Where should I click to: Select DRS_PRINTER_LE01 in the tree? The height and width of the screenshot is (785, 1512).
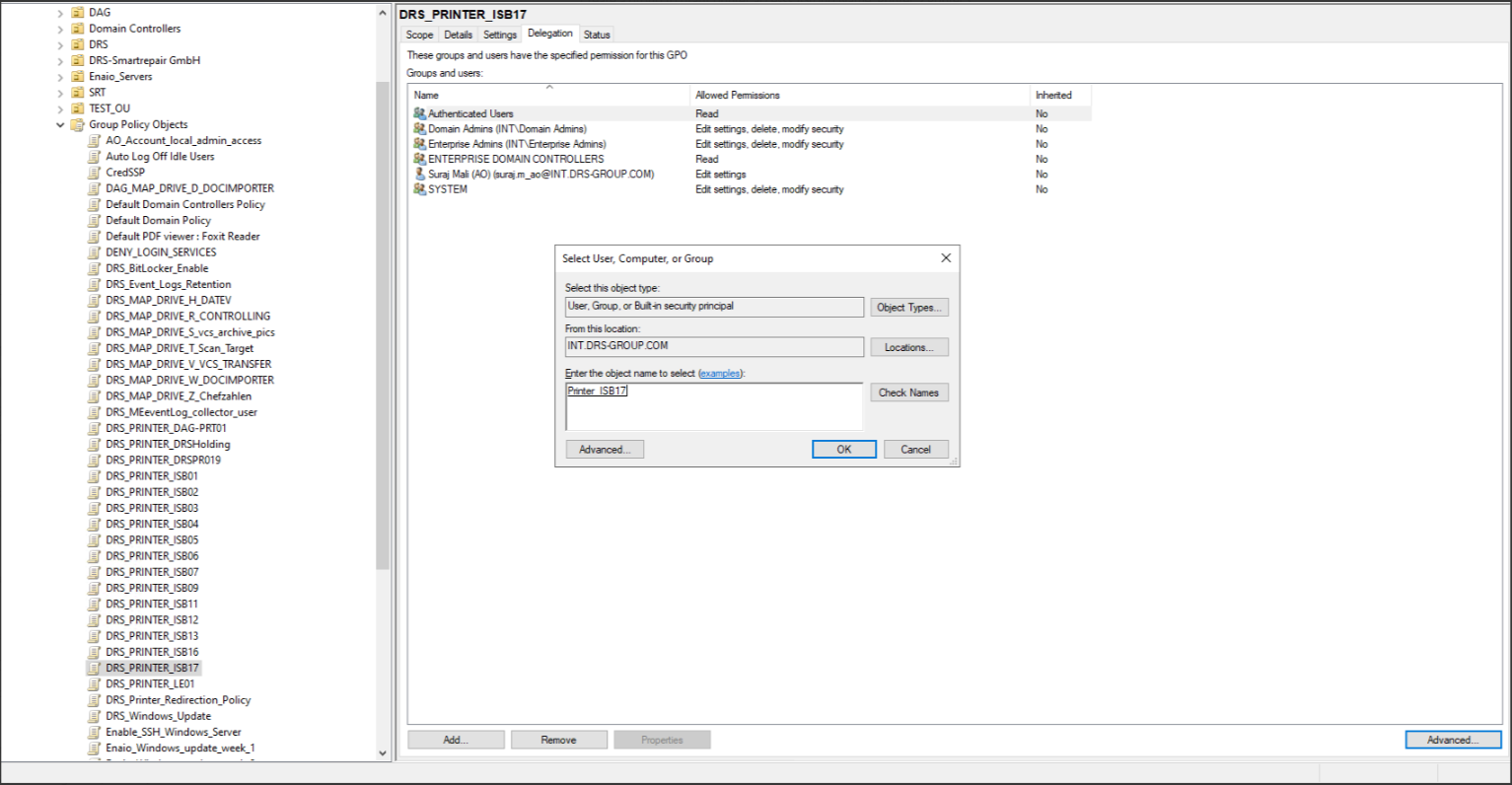(x=150, y=683)
